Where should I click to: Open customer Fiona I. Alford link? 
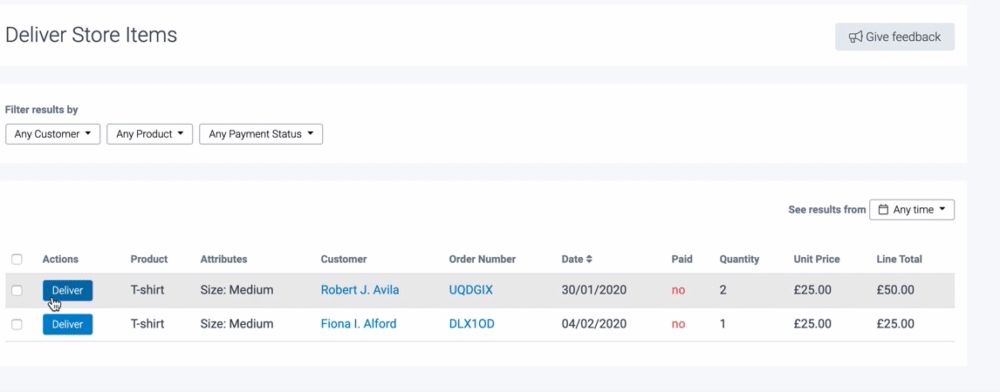358,324
